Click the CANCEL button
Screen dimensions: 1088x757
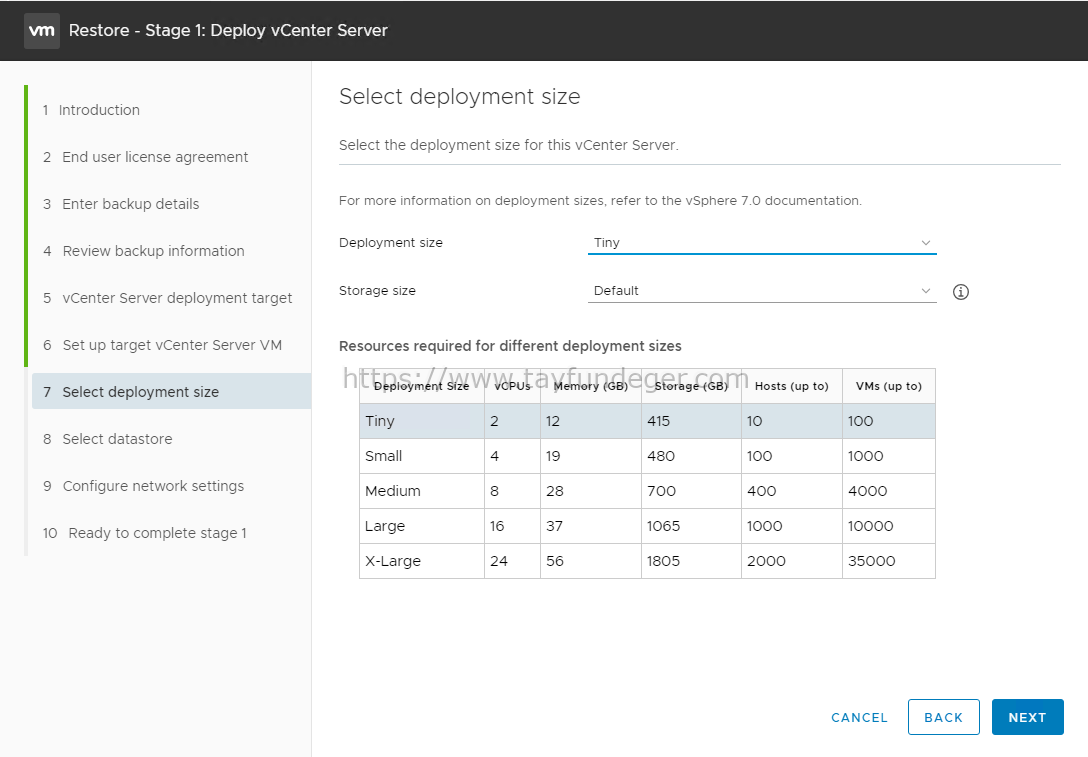coord(859,717)
